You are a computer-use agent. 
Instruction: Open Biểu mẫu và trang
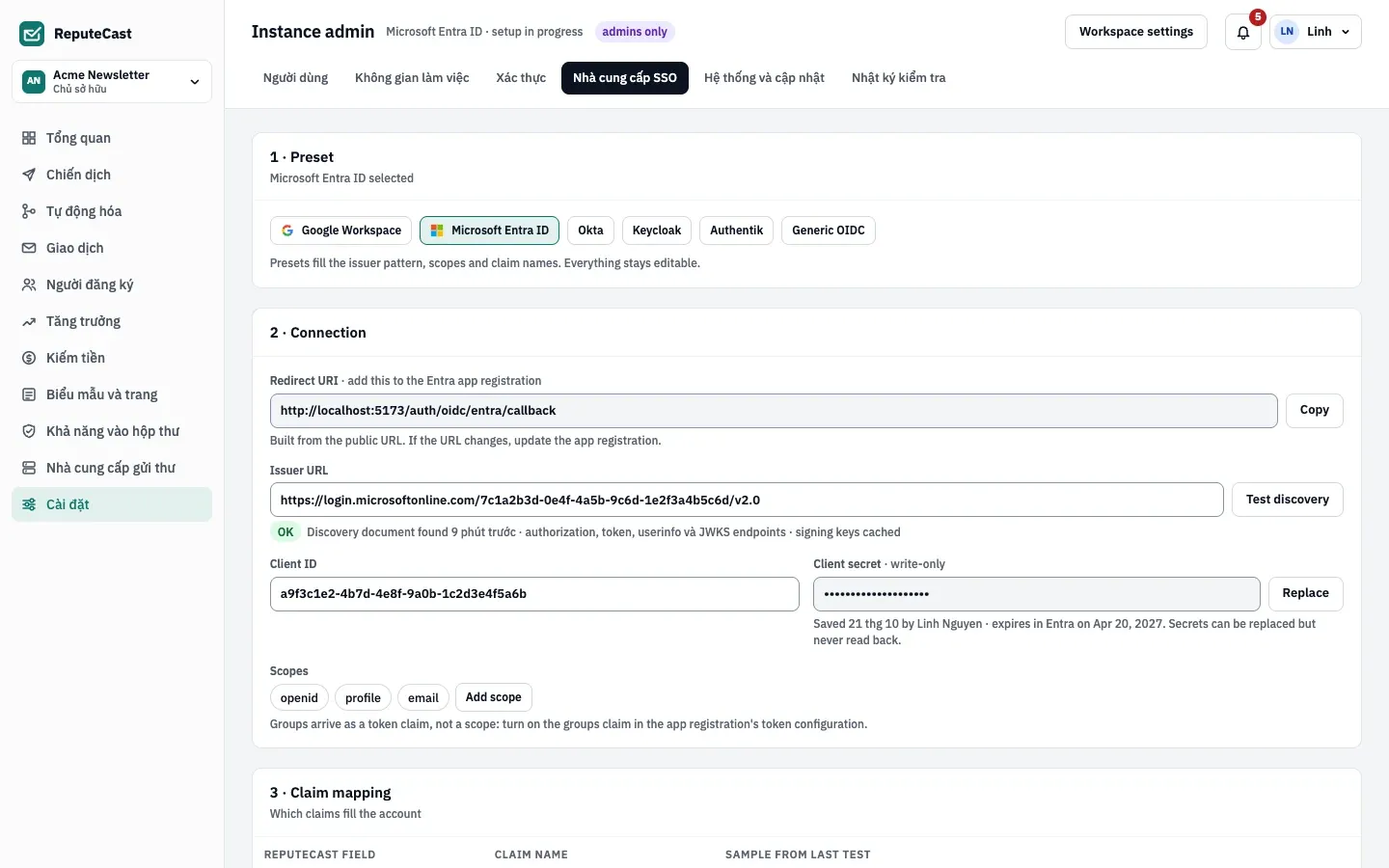[112, 394]
